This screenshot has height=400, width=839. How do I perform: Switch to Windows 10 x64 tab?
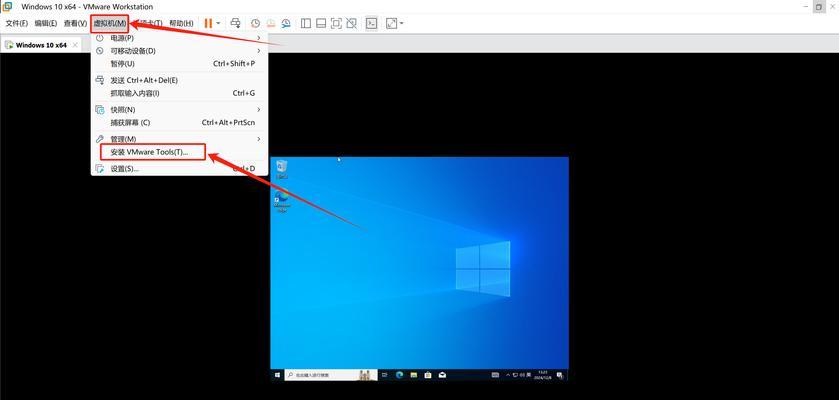41,45
